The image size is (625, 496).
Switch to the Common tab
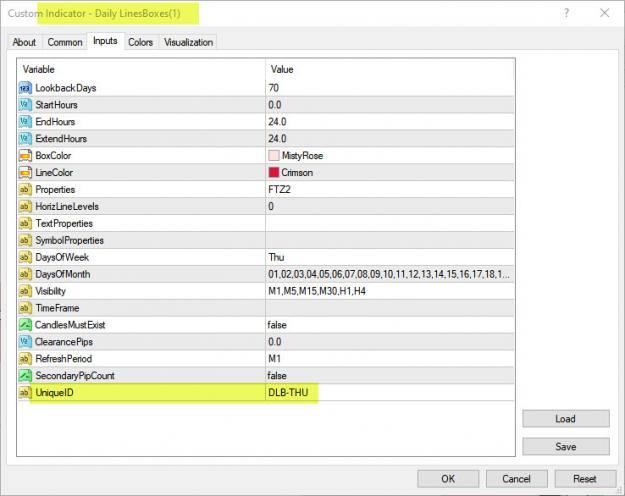tap(65, 42)
